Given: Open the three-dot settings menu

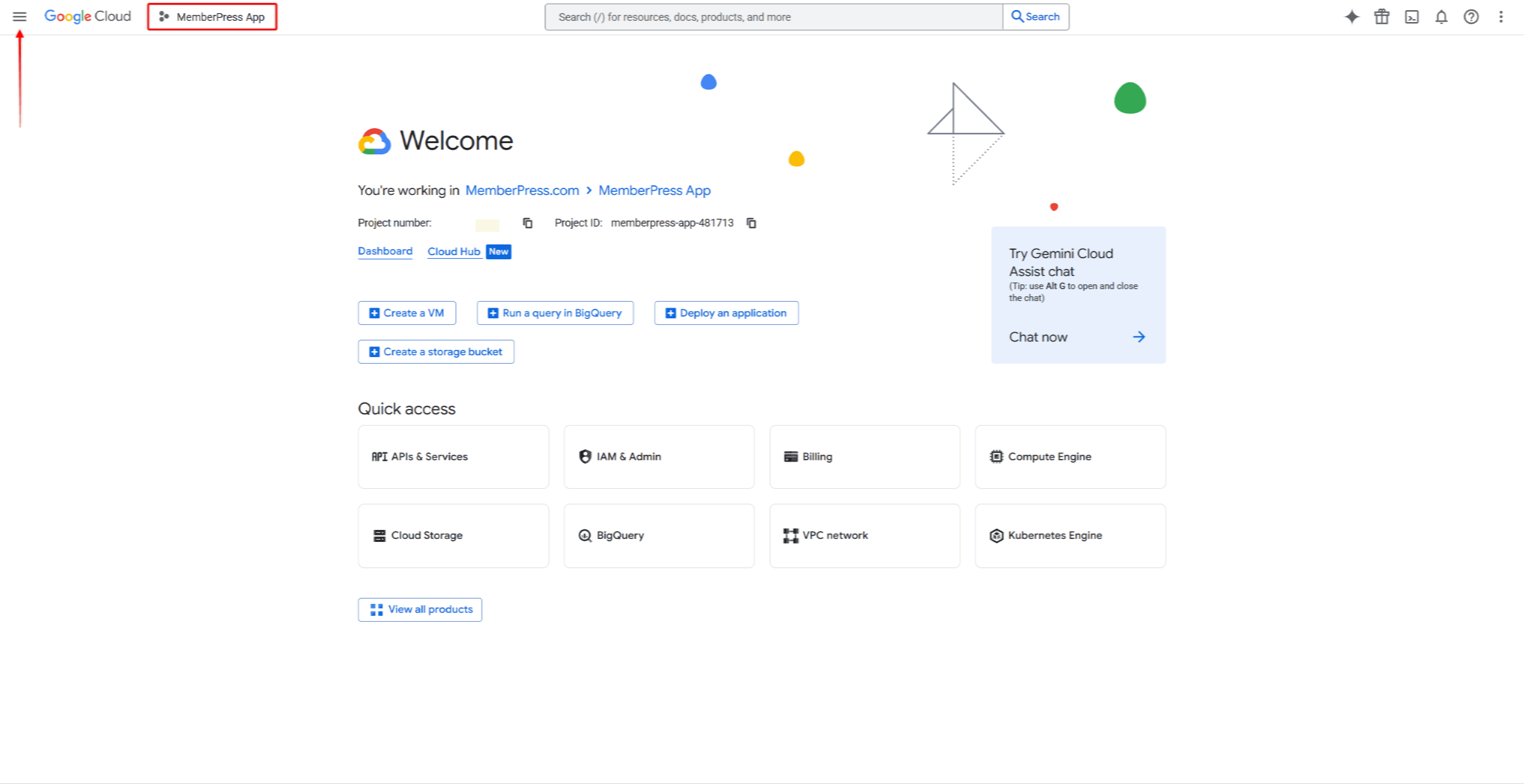Looking at the screenshot, I should (1501, 17).
